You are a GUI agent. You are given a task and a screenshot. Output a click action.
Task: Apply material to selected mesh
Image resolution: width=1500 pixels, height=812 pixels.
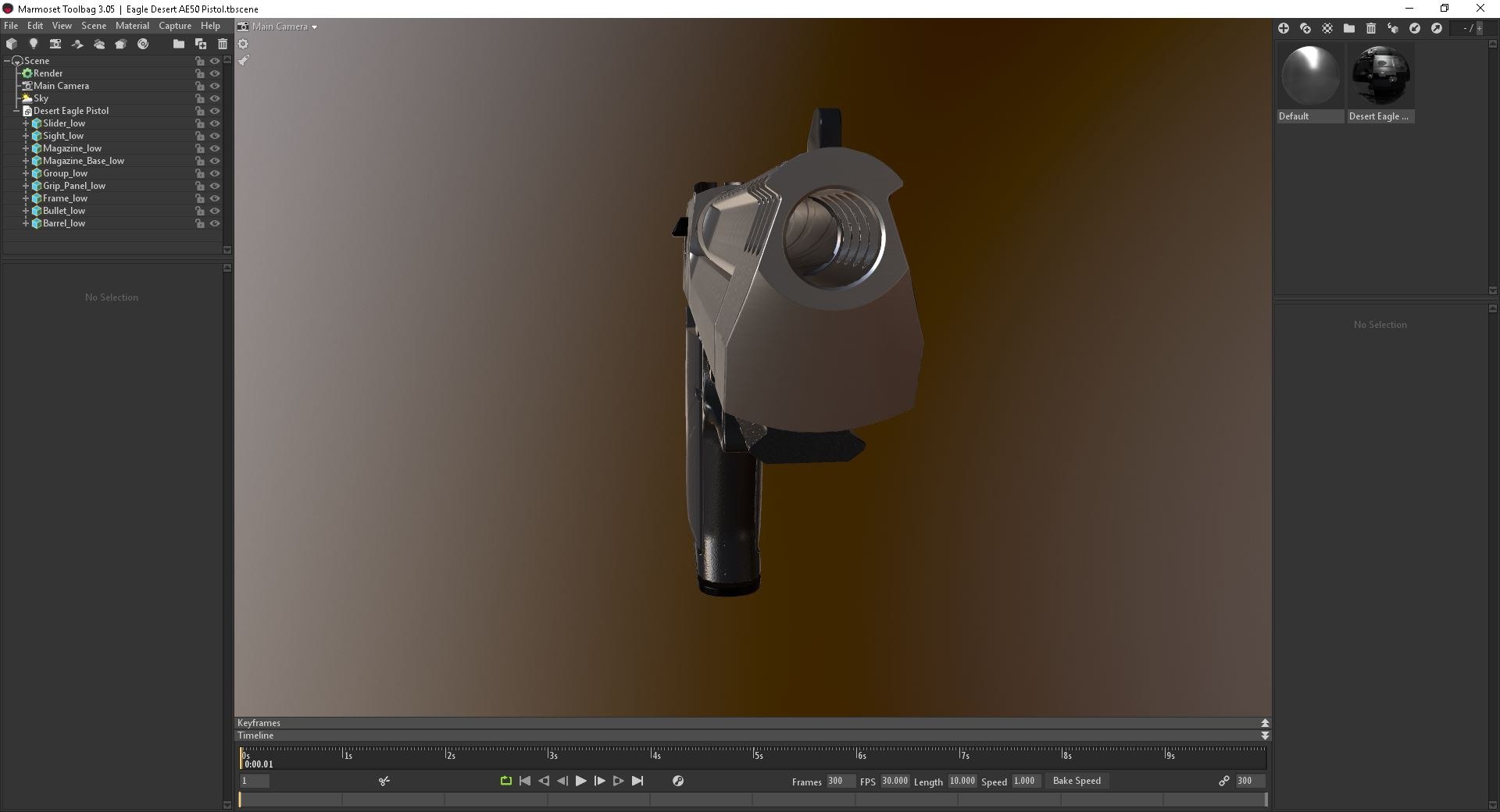[x=1393, y=28]
